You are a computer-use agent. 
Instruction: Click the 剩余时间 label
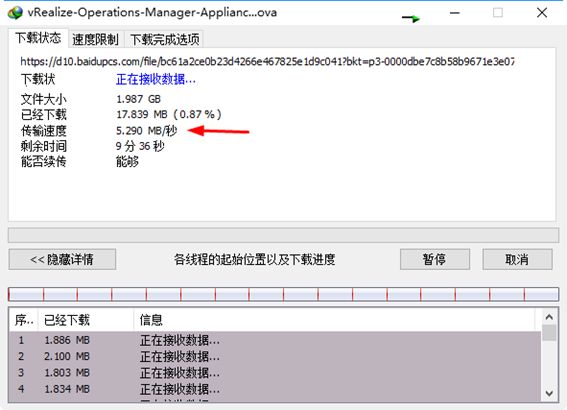click(x=44, y=146)
